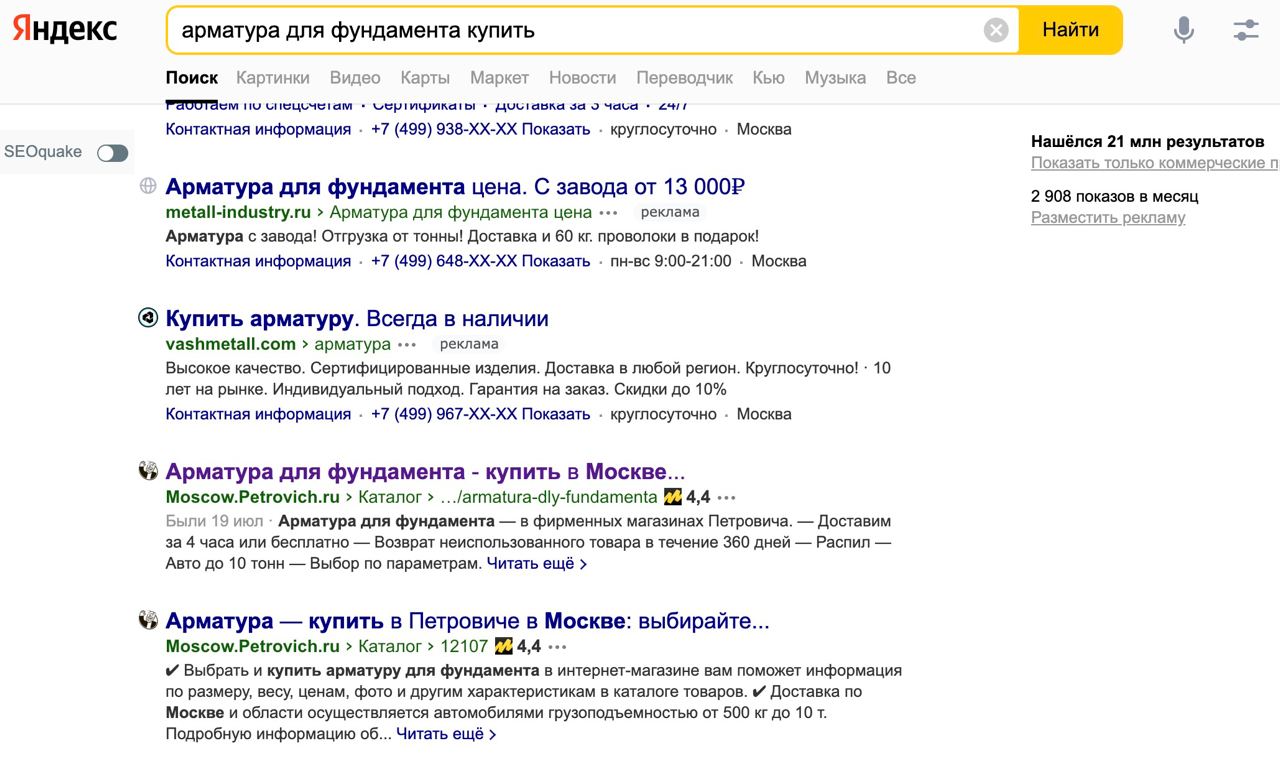Open the Кью tab
1280x763 pixels.
pyautogui.click(x=768, y=77)
